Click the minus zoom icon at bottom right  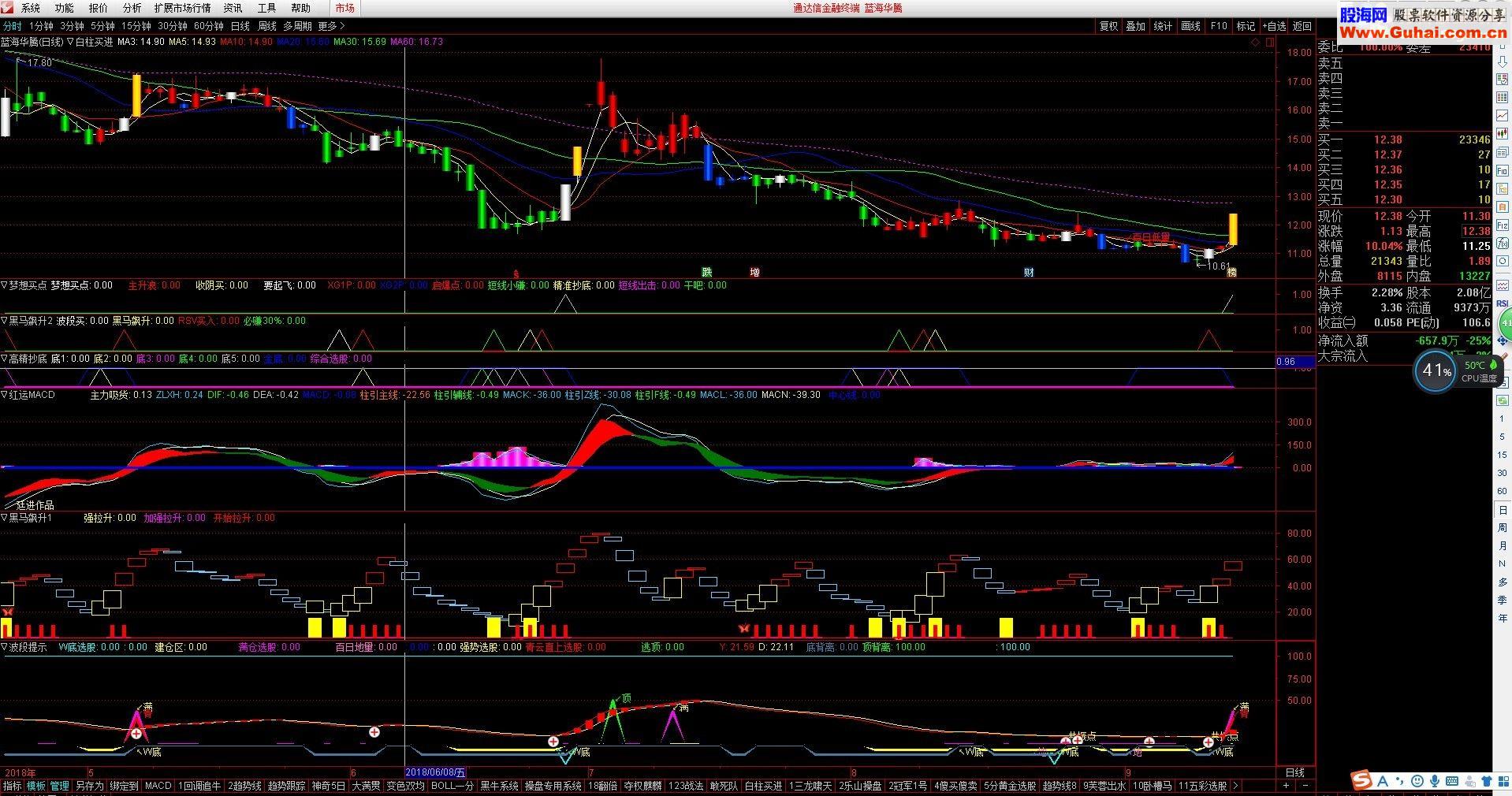point(1305,786)
